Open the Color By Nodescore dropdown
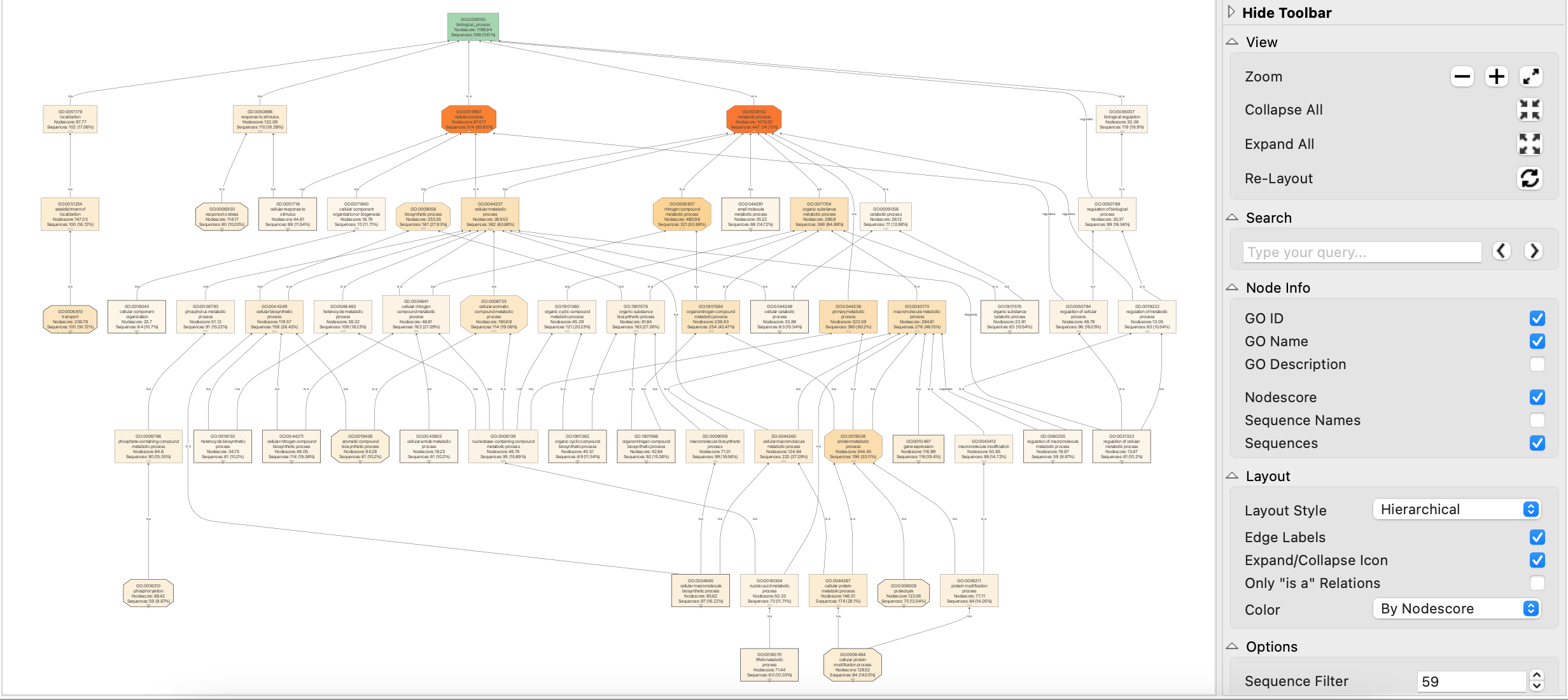The image size is (1568, 700). point(1456,608)
